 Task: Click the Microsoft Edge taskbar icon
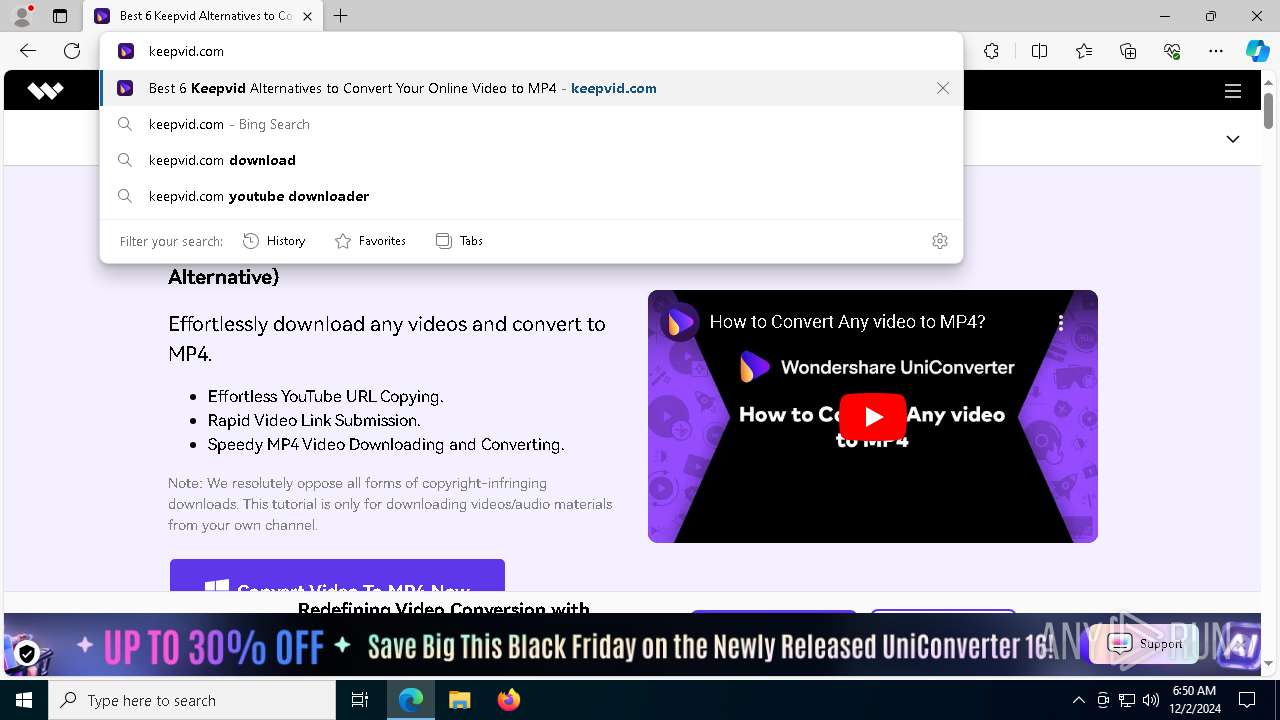(x=411, y=700)
